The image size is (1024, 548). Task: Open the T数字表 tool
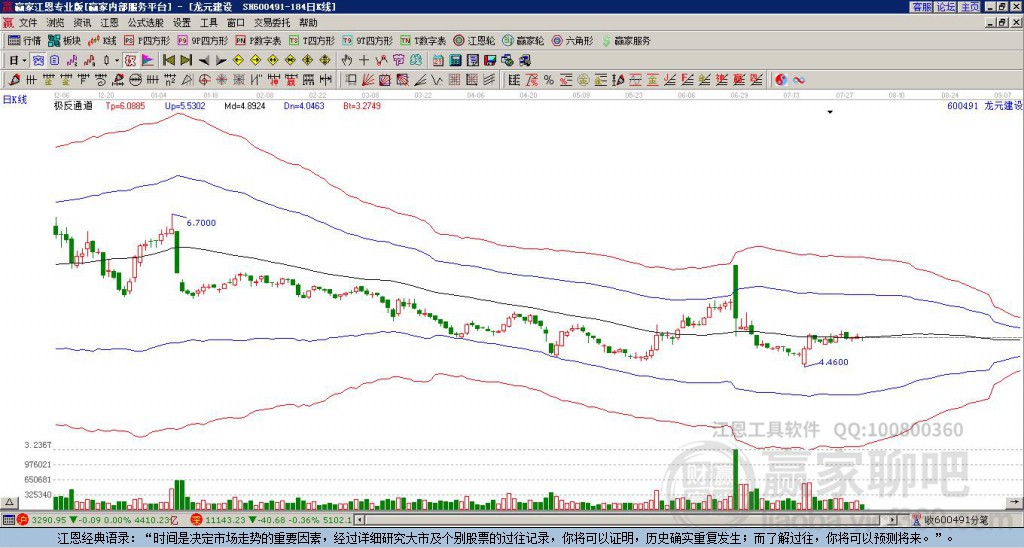pos(423,40)
